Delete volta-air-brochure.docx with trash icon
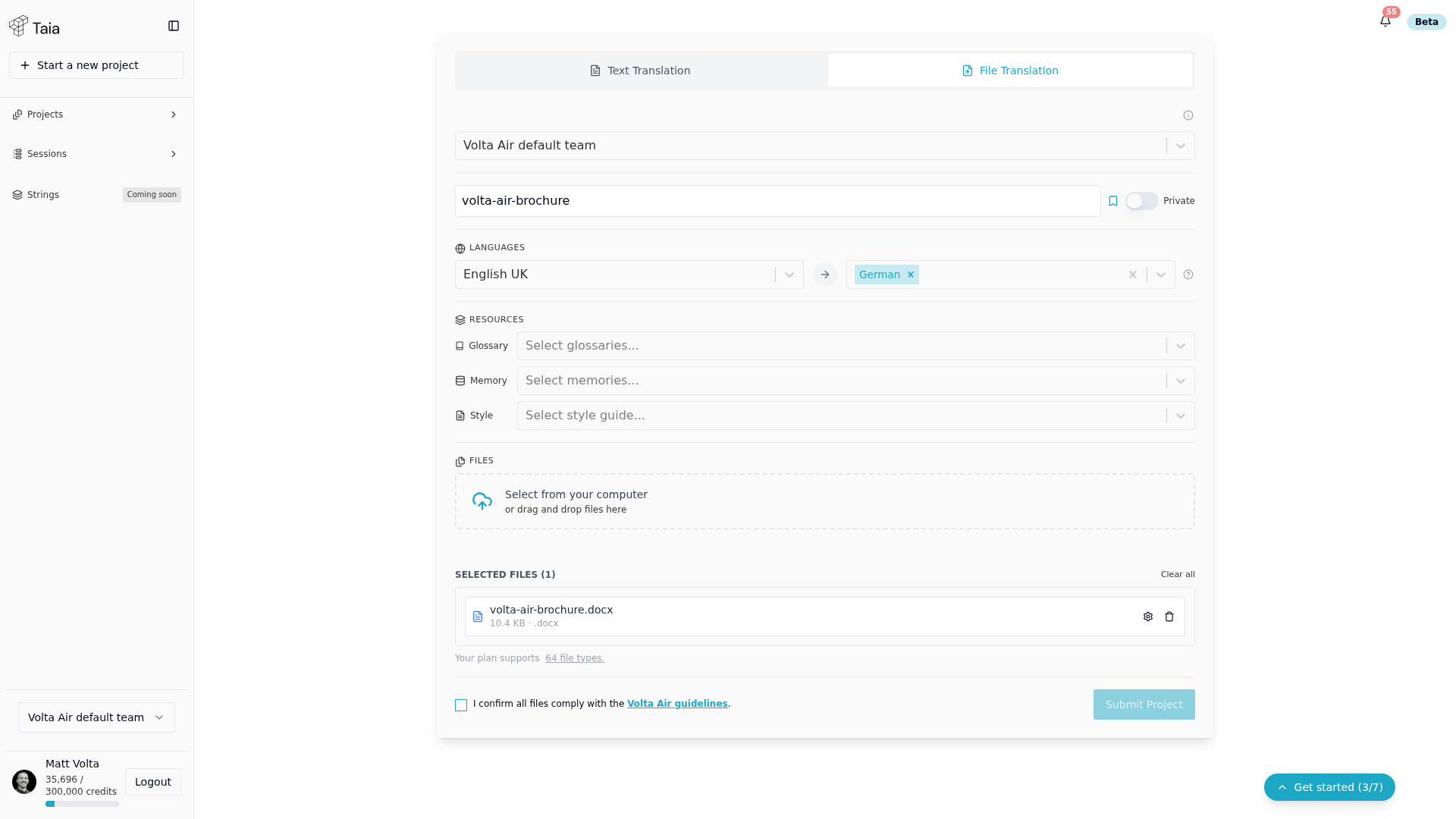The width and height of the screenshot is (1456, 819). click(x=1169, y=617)
